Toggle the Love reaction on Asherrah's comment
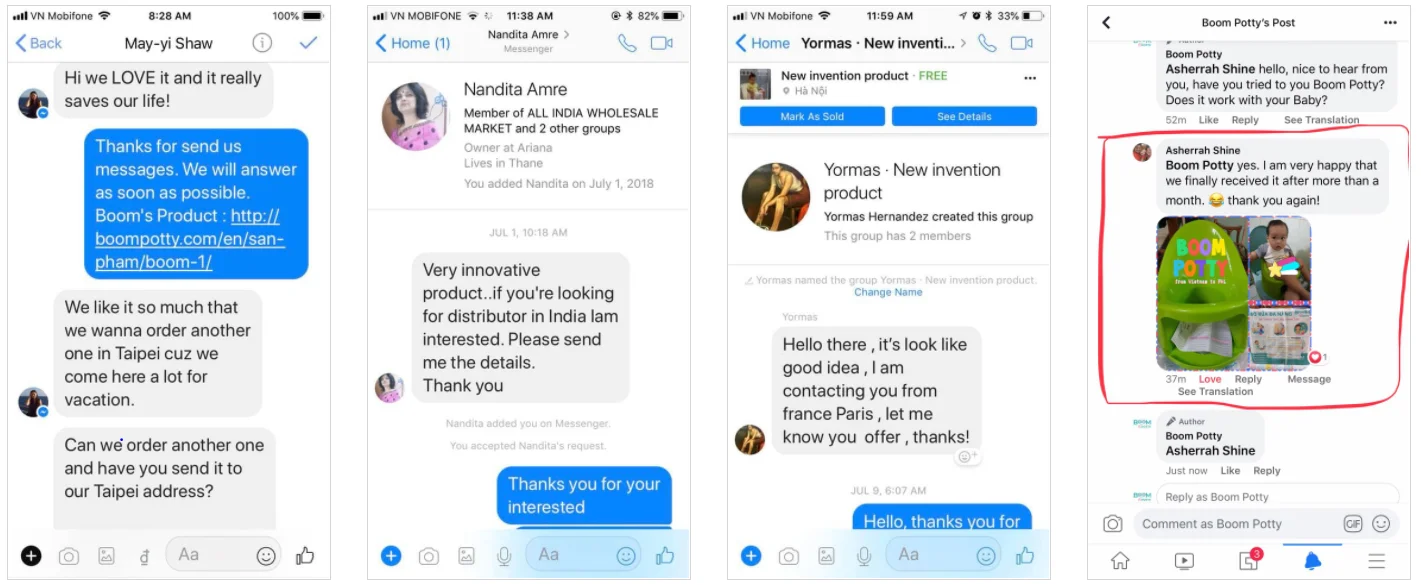1421x585 pixels. coord(1210,379)
